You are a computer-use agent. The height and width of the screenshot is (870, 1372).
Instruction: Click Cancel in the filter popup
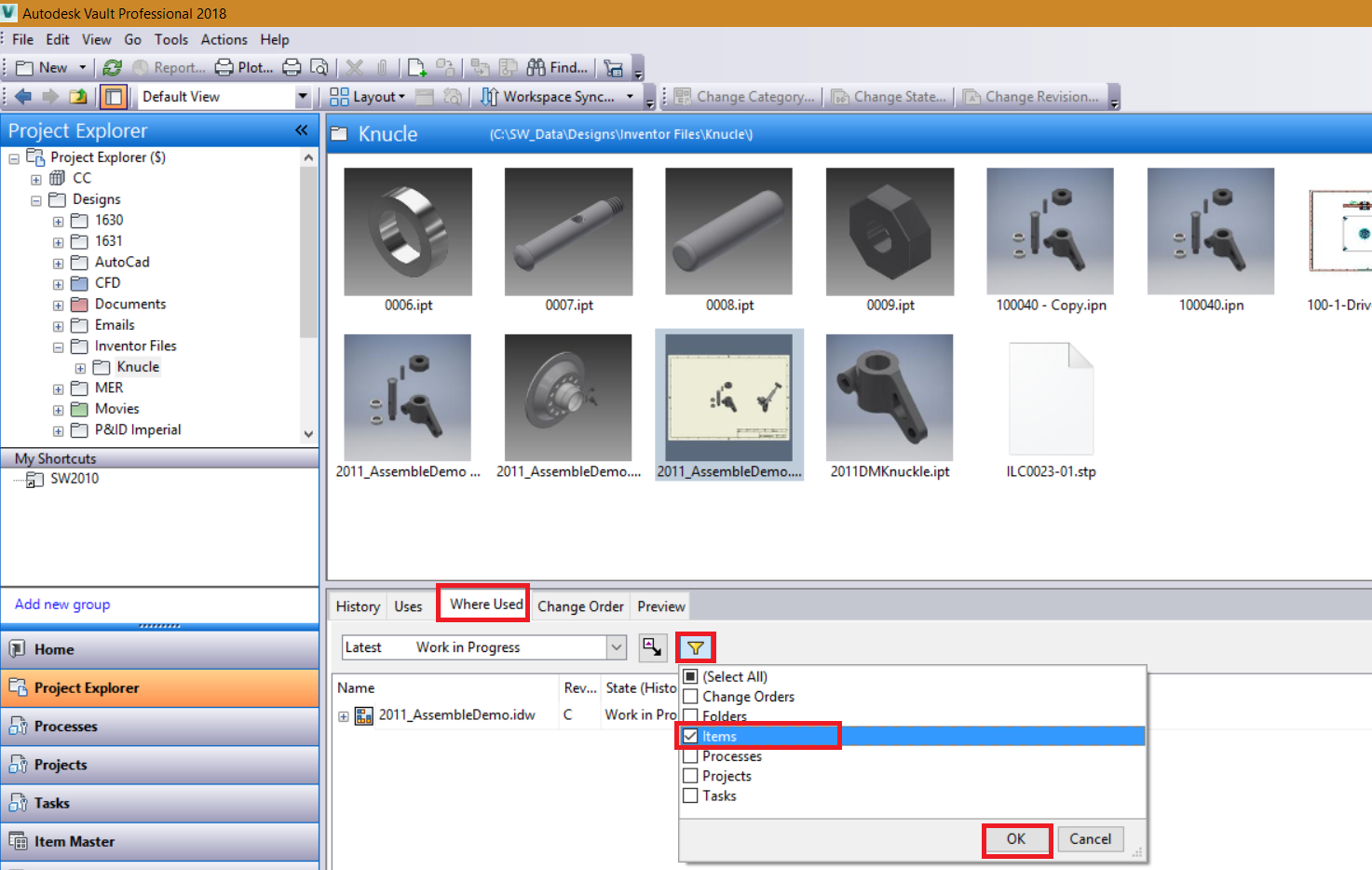pos(1090,839)
